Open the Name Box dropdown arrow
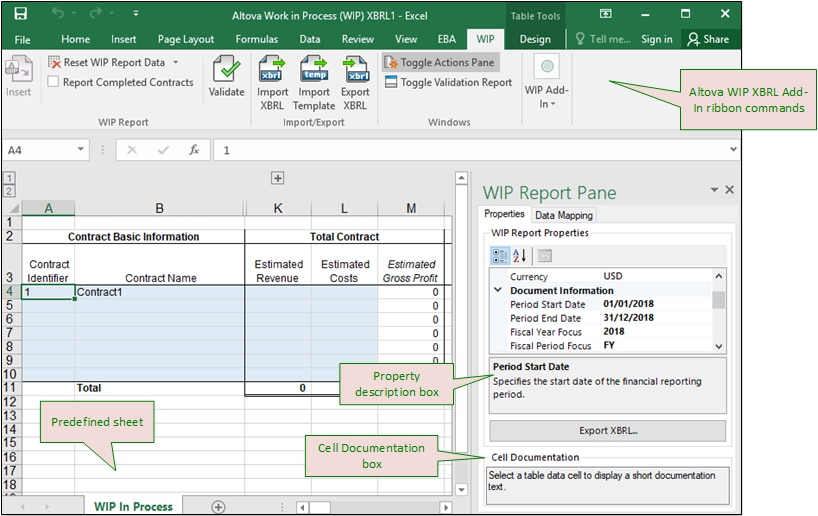 pyautogui.click(x=80, y=150)
